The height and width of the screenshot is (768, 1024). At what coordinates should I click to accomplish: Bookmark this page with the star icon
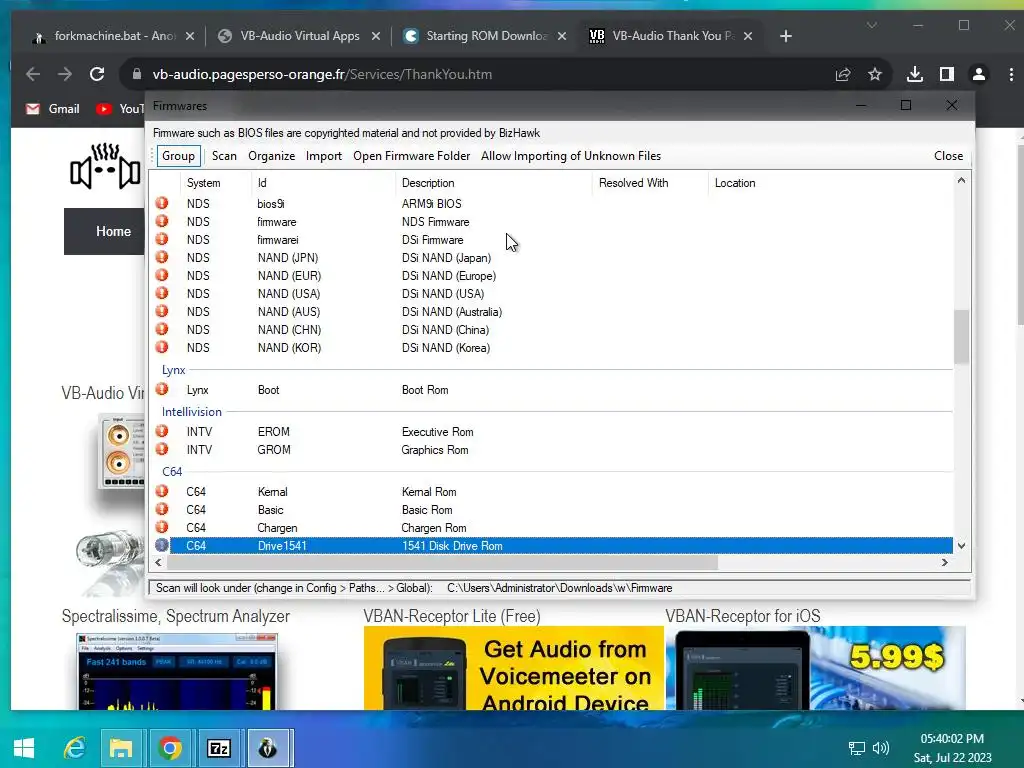[x=875, y=74]
